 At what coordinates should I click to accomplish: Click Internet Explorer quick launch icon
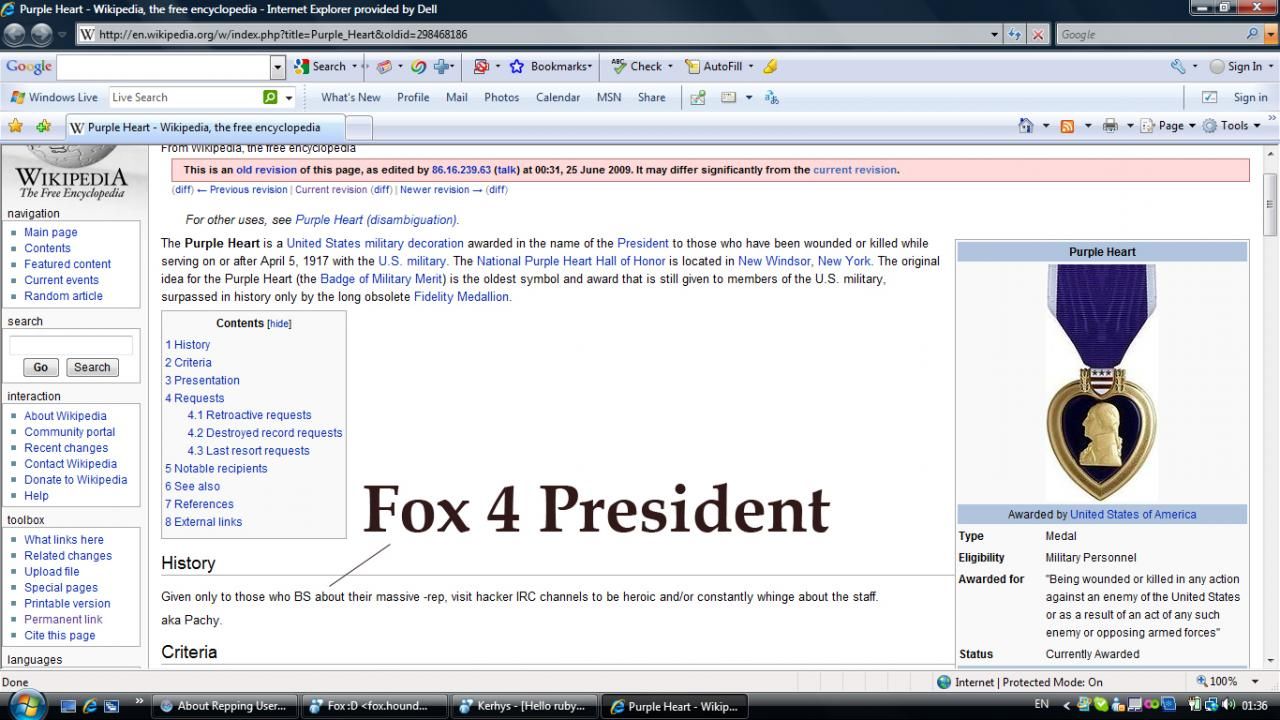(89, 705)
